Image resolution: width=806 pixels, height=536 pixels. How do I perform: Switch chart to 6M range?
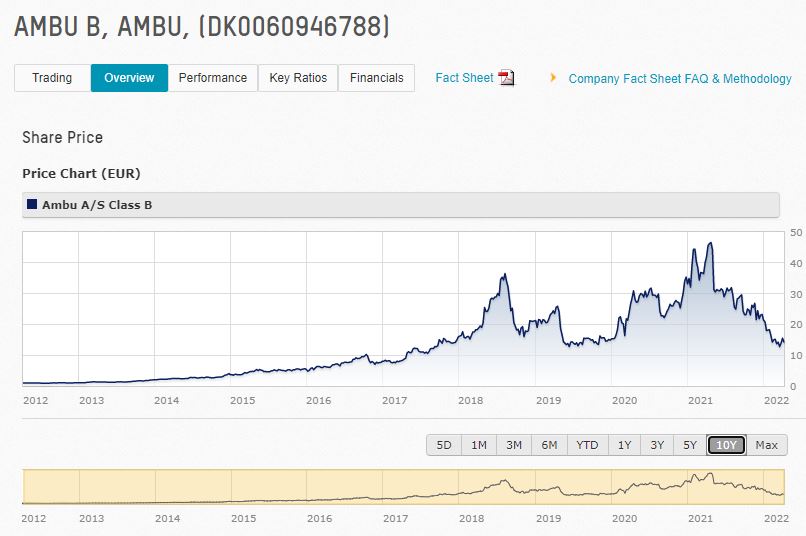(x=549, y=445)
